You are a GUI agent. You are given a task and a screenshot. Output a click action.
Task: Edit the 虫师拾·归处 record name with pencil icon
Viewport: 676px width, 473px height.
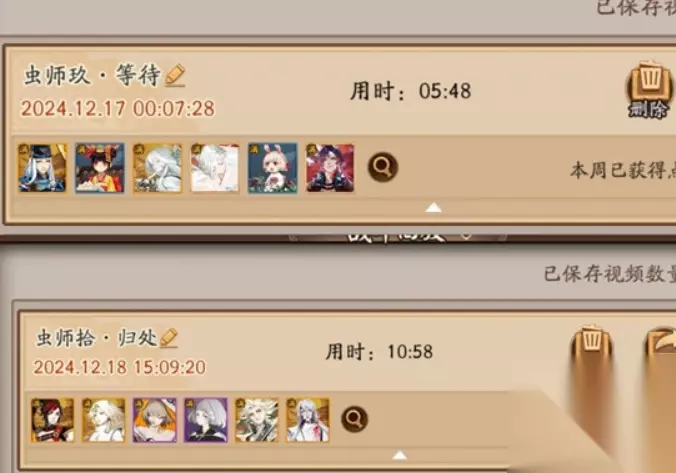[169, 338]
